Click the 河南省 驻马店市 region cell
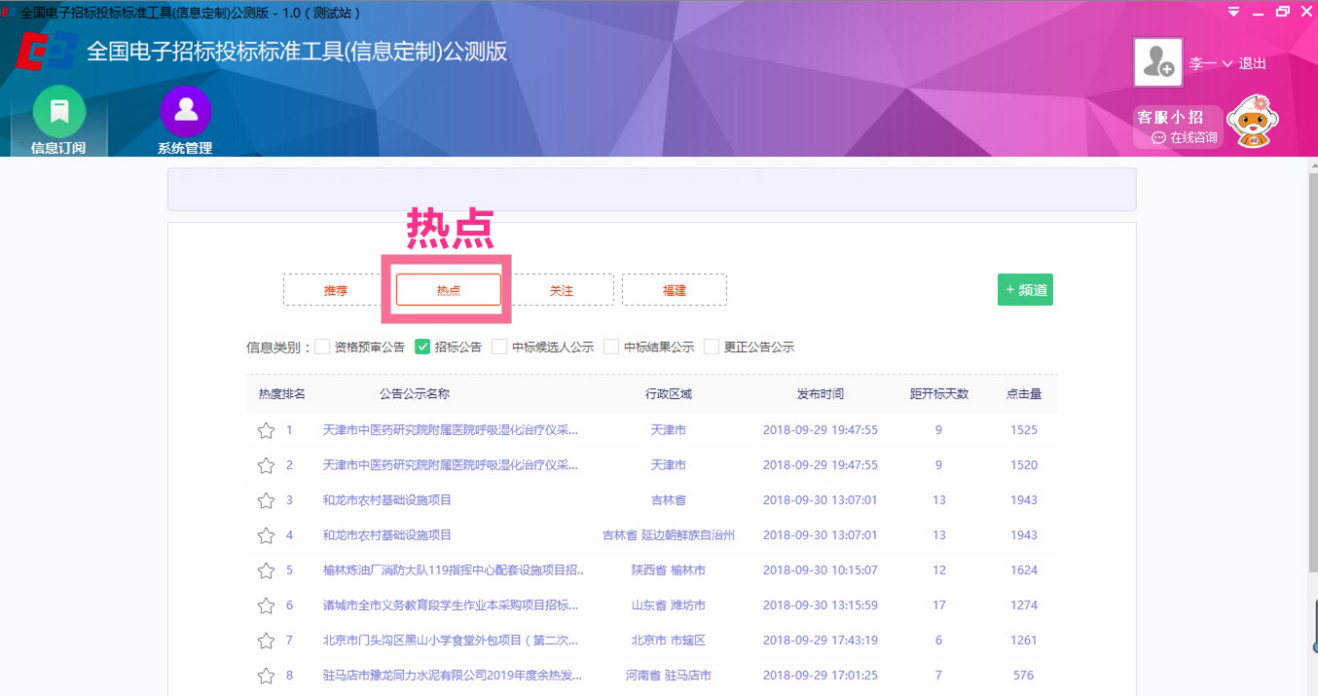The image size is (1318, 696). point(668,675)
